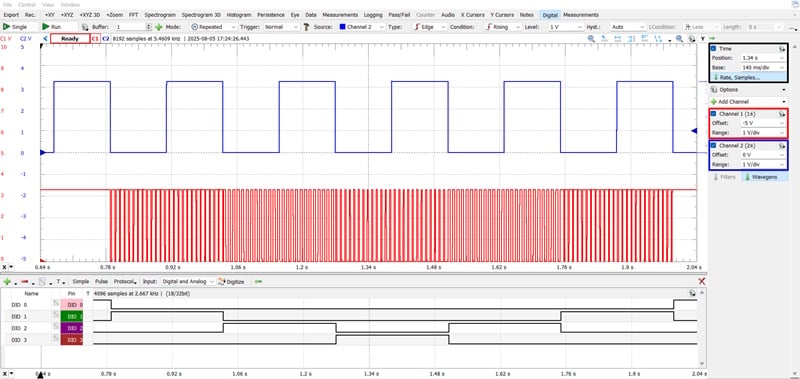Open Channel 2 gear settings

[781, 146]
